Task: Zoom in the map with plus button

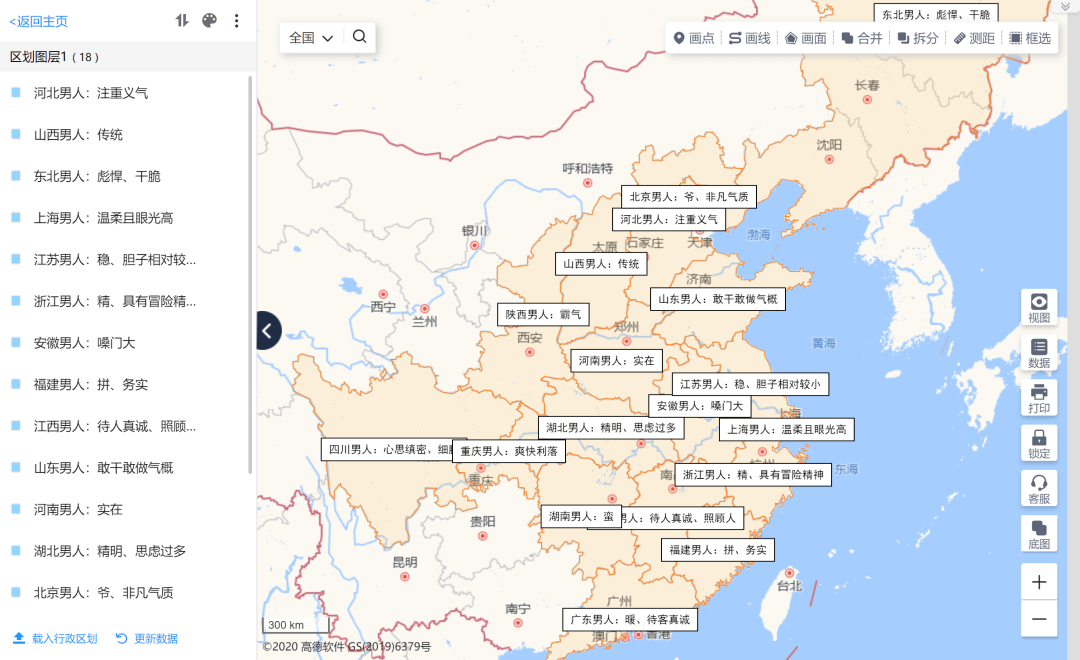Action: coord(1039,582)
